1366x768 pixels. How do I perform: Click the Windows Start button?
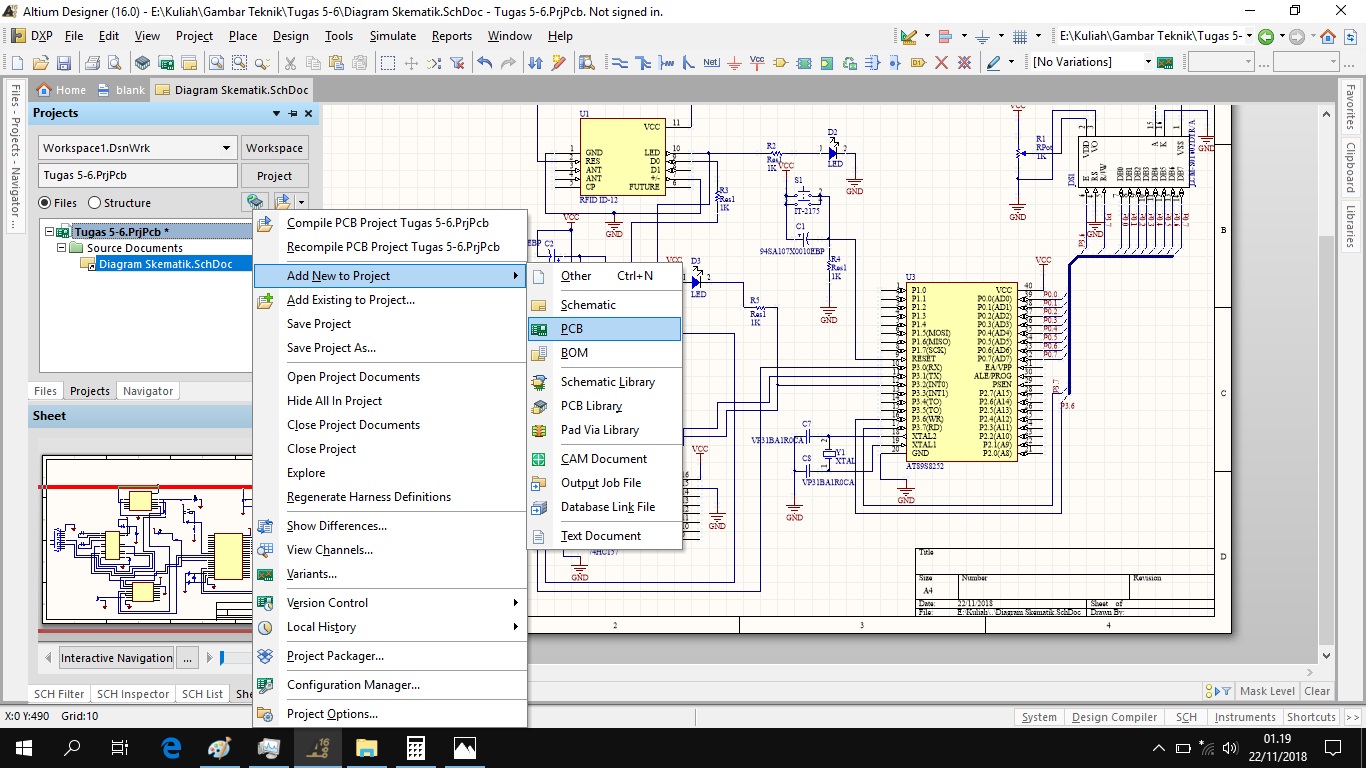click(x=23, y=747)
